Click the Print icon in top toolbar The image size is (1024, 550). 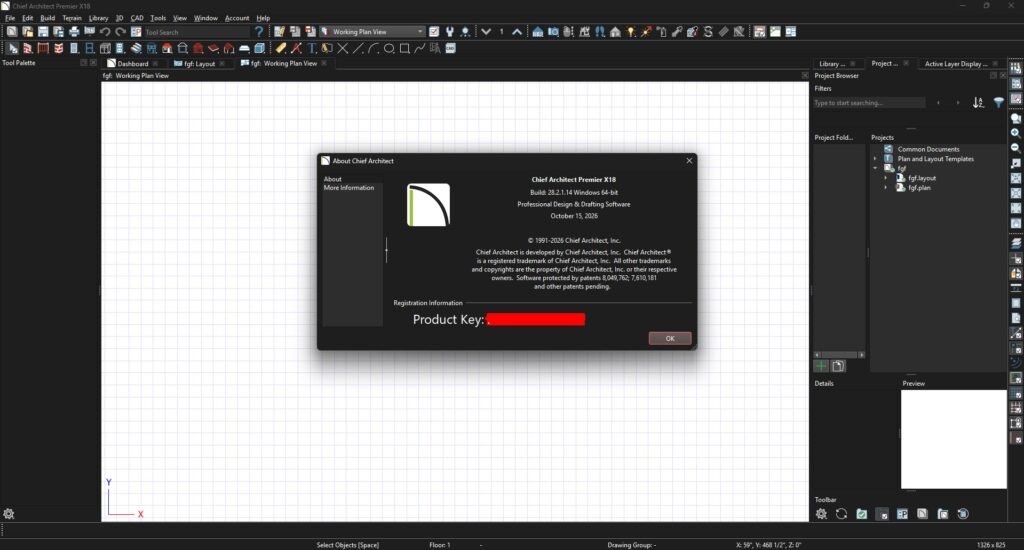pyautogui.click(x=74, y=31)
